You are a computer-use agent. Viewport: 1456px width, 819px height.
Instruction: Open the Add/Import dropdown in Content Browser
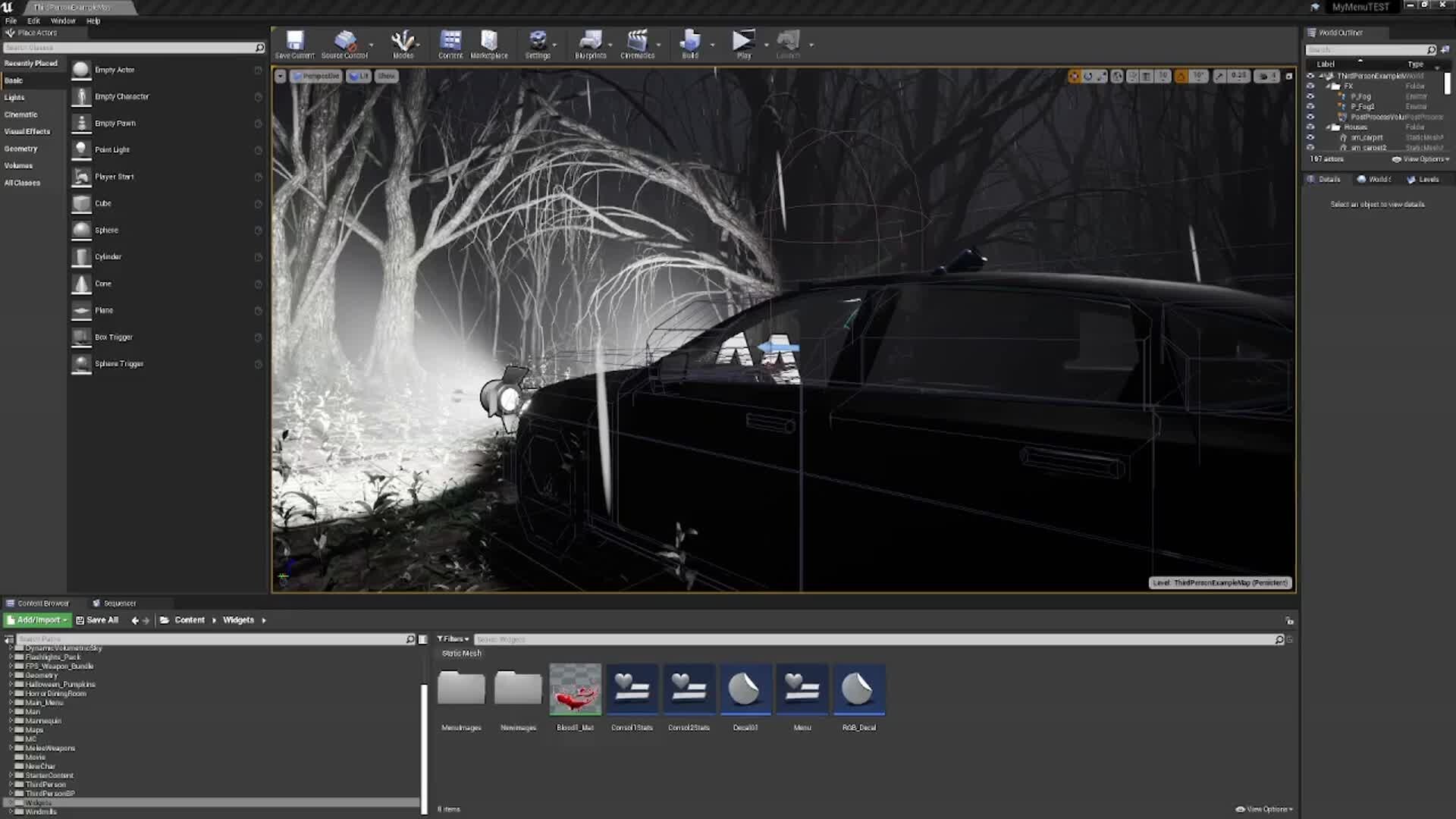coord(37,620)
